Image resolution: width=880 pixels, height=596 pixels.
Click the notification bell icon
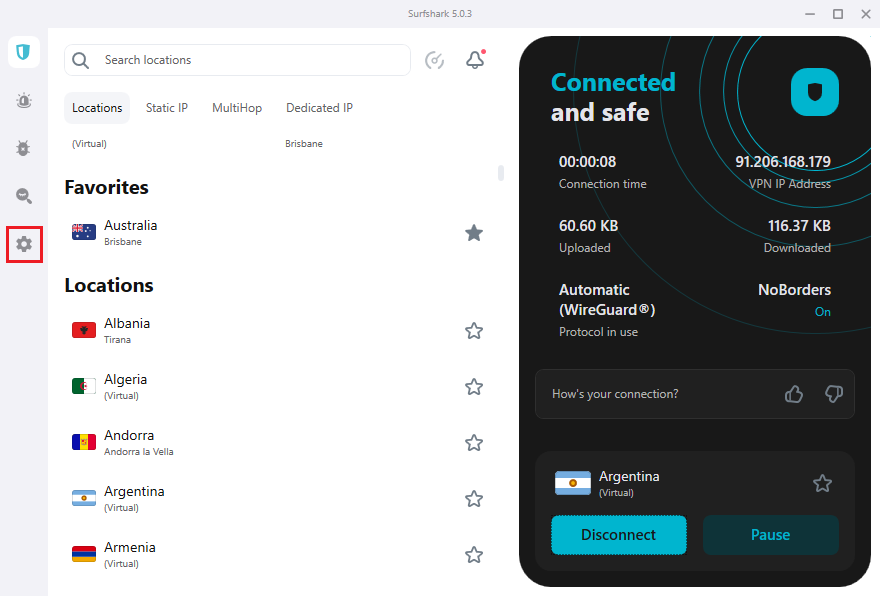475,60
